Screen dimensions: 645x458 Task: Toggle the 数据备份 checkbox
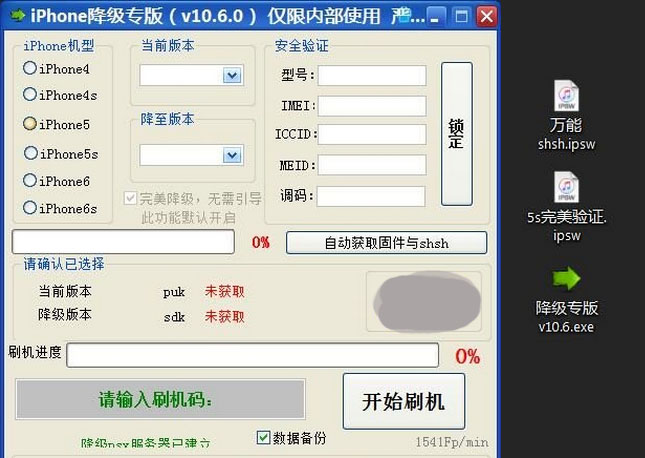263,437
